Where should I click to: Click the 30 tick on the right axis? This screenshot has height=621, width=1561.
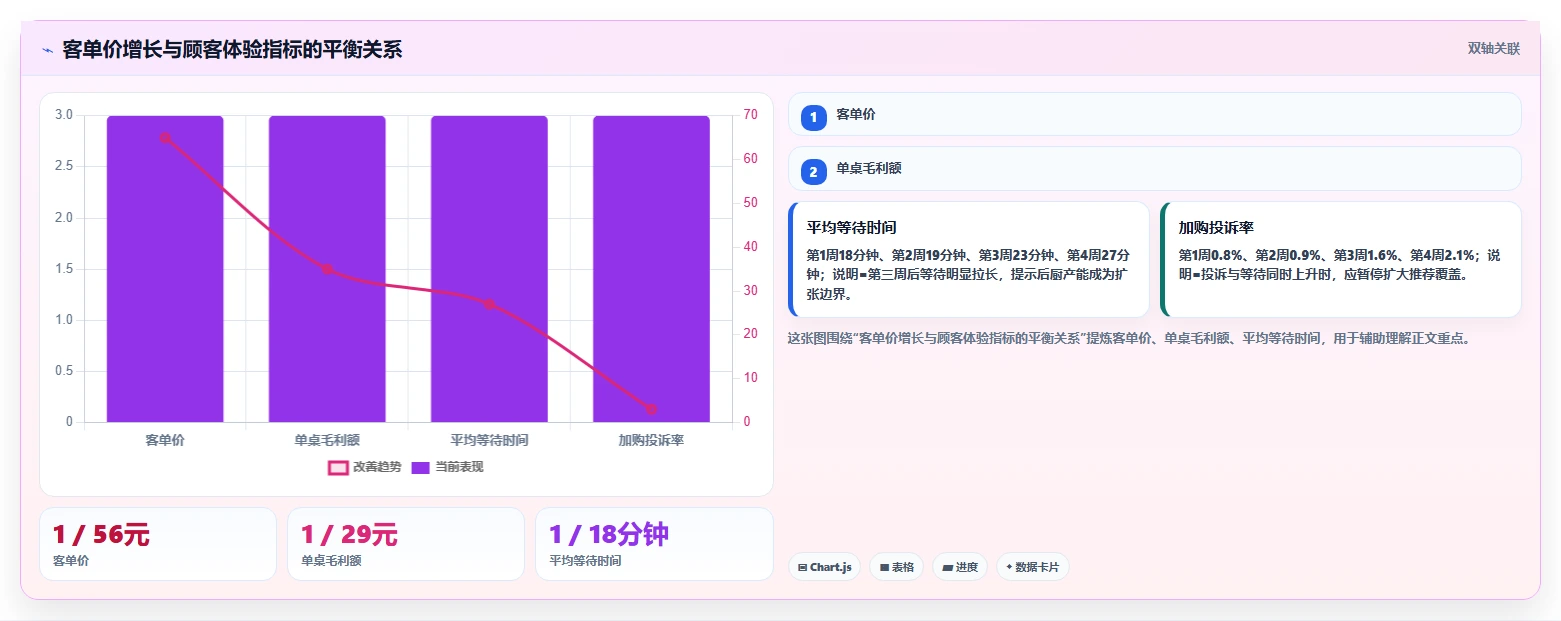coord(751,291)
